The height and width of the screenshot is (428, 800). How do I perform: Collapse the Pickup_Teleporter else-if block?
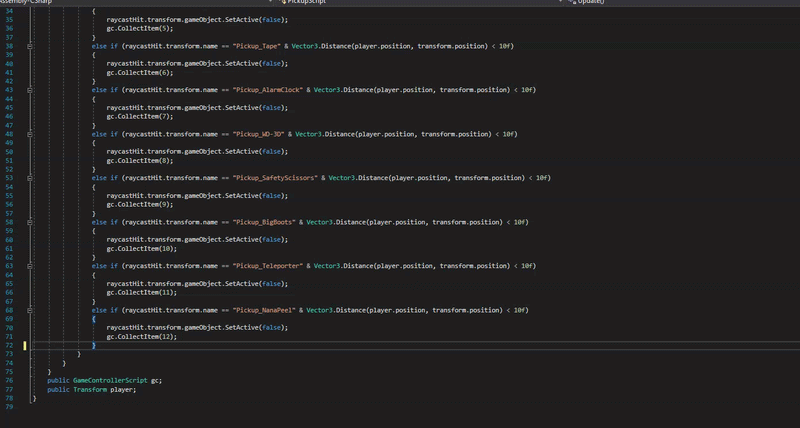click(30, 266)
